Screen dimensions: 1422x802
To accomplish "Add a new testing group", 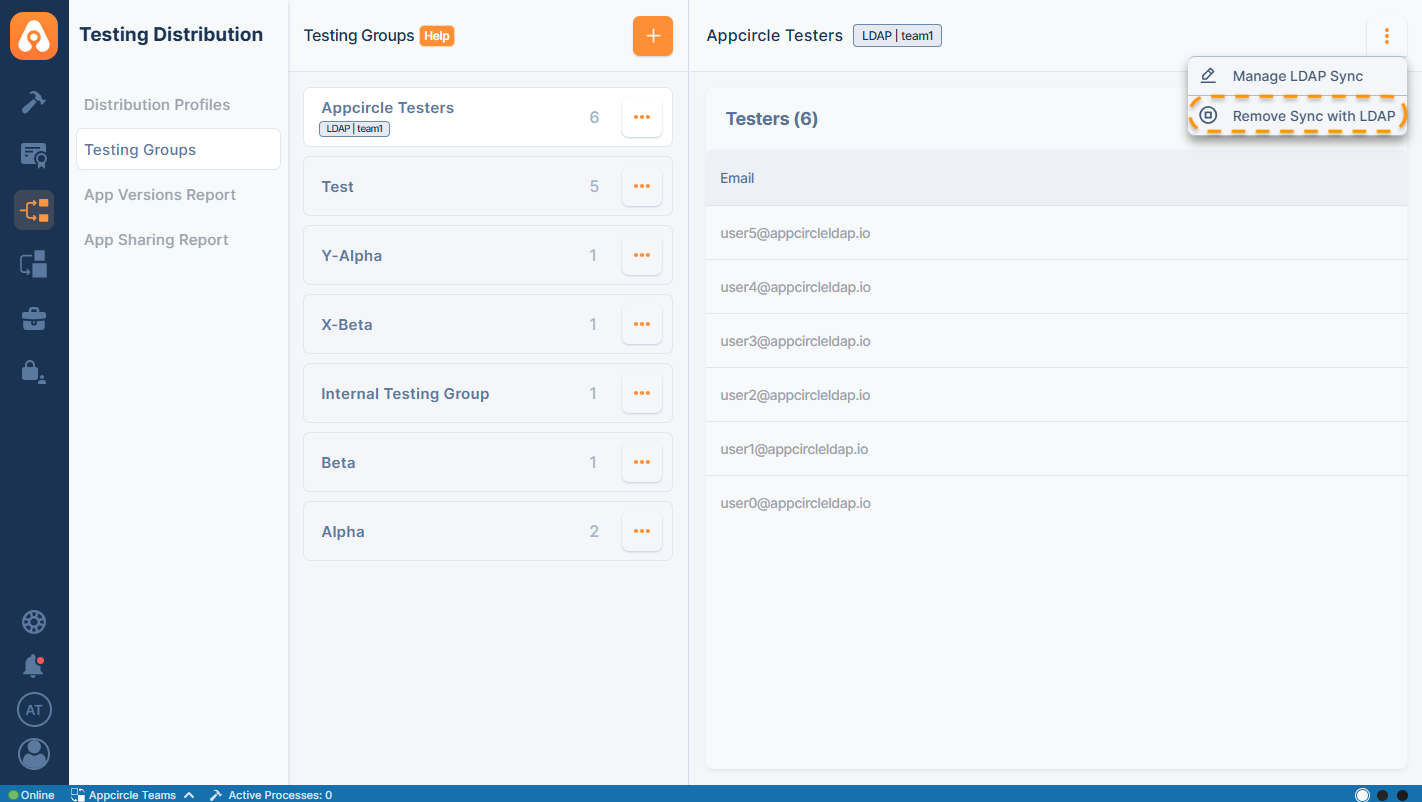I will click(x=653, y=36).
